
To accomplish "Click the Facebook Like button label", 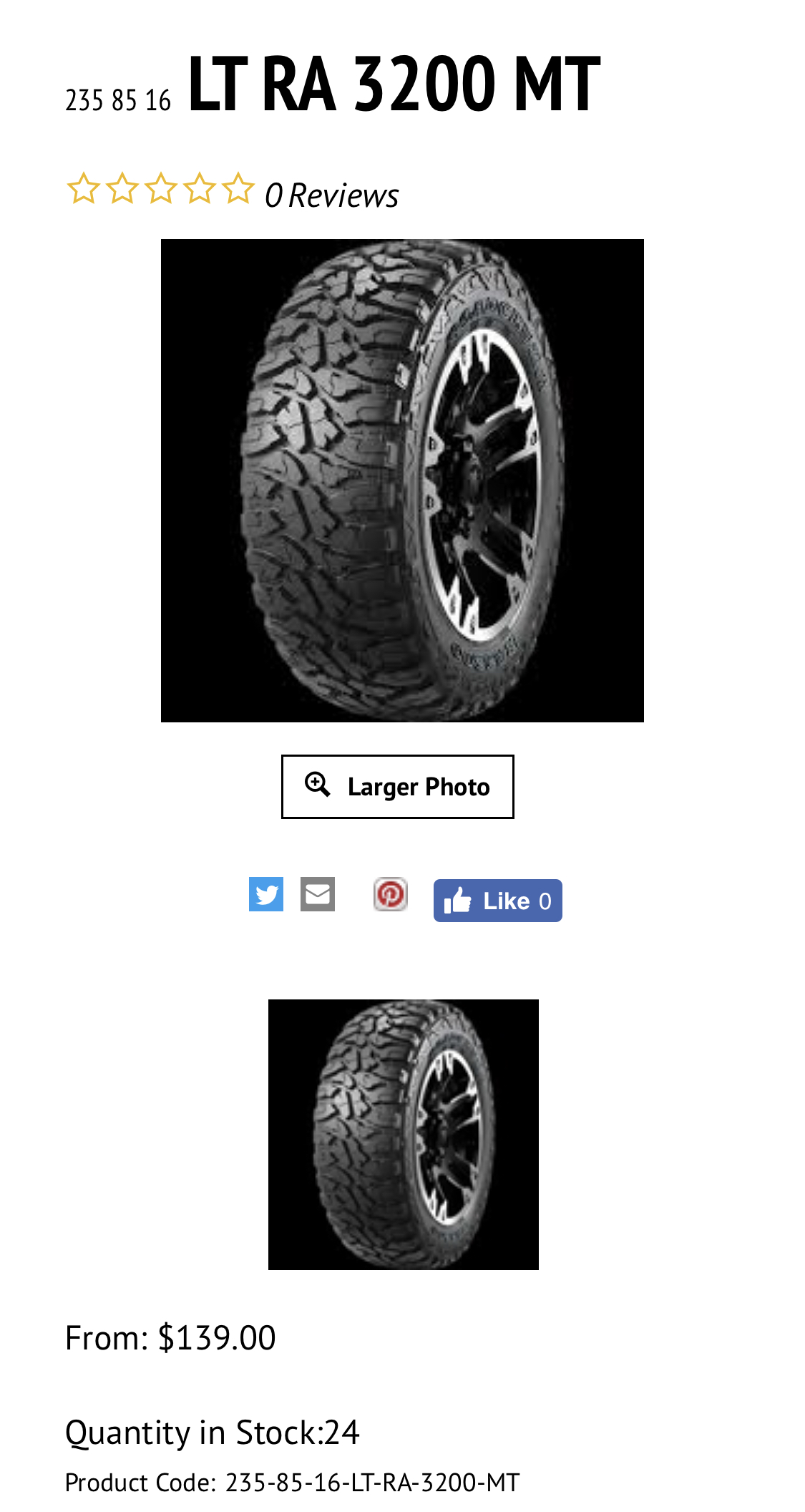I will (507, 901).
